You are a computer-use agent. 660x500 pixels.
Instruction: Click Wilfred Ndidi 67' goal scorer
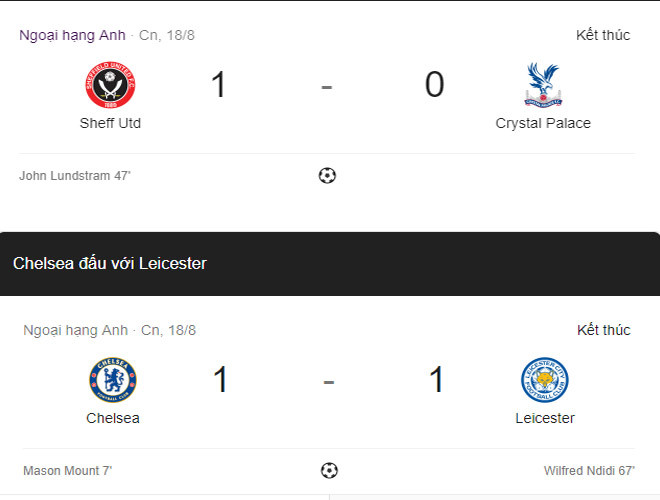coord(587,470)
